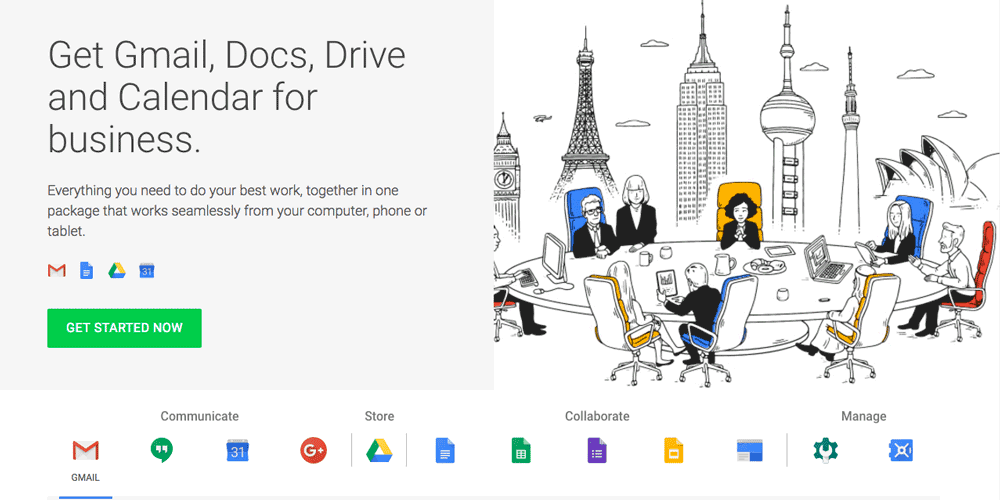The width and height of the screenshot is (1000, 500).
Task: Select the yellow Slides icon
Action: [x=673, y=450]
